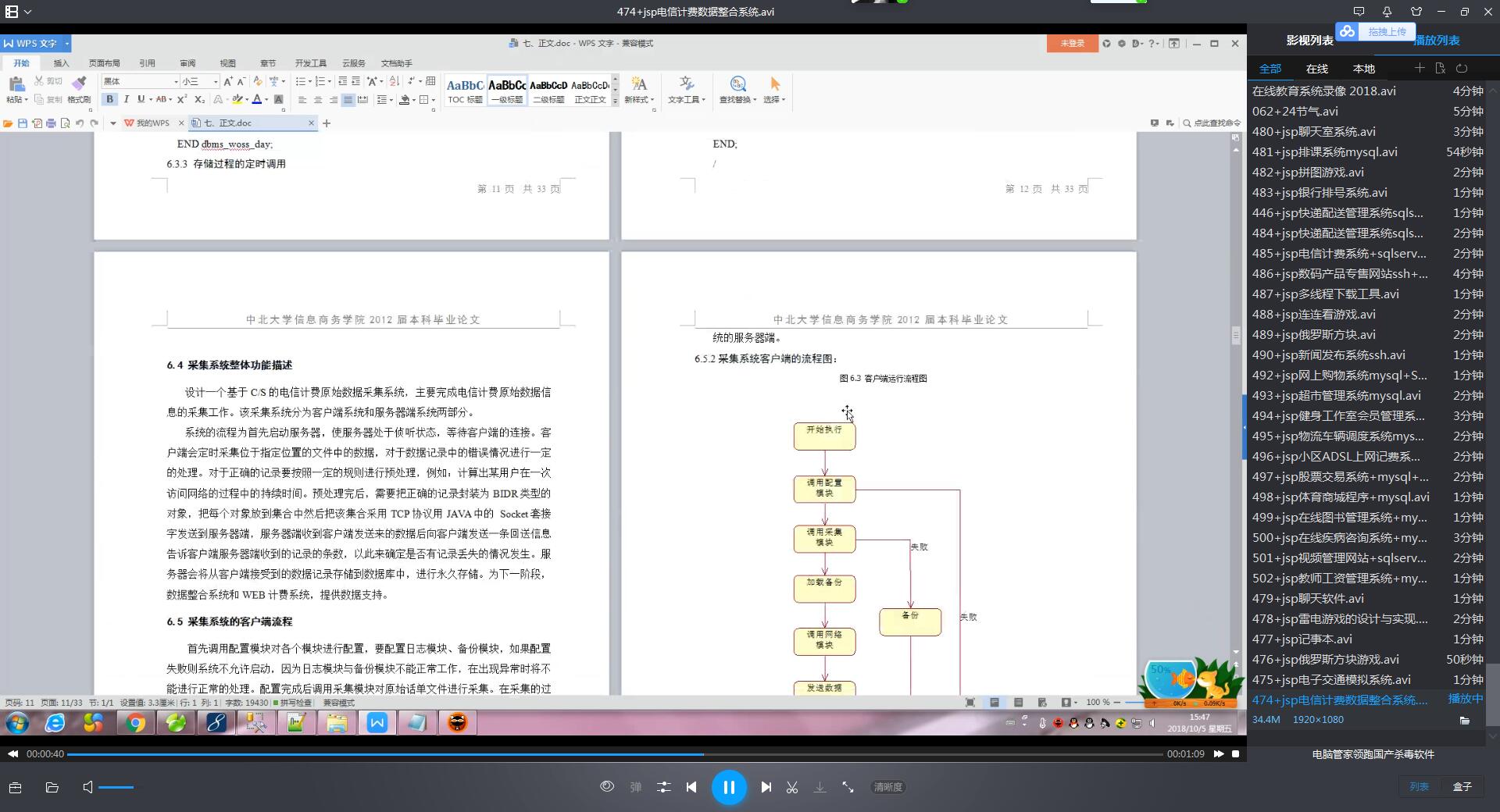Viewport: 1500px width, 812px height.
Task: Click the undo arrow in WPS quick toolbar
Action: coord(80,123)
